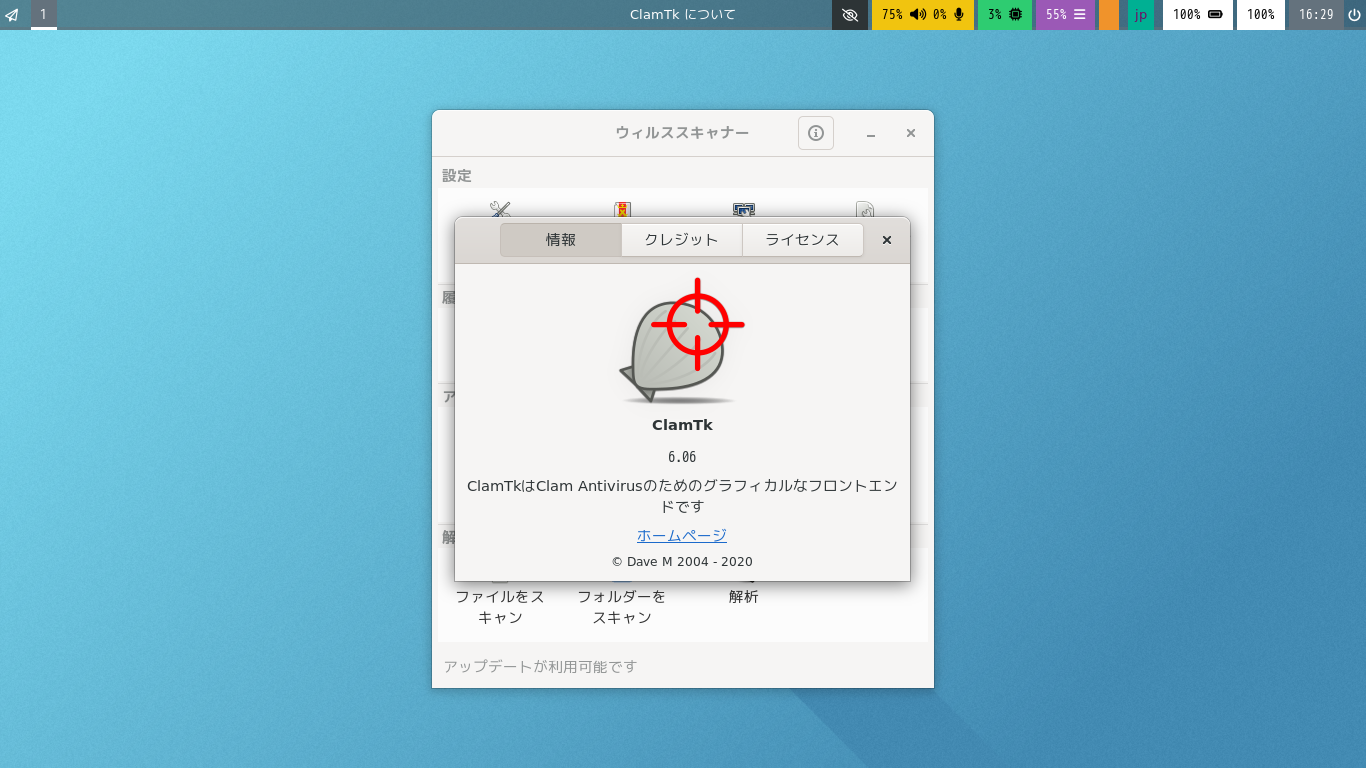Screen dimensions: 1366x768
Task: Click the microphone icon in top bar
Action: (x=959, y=15)
